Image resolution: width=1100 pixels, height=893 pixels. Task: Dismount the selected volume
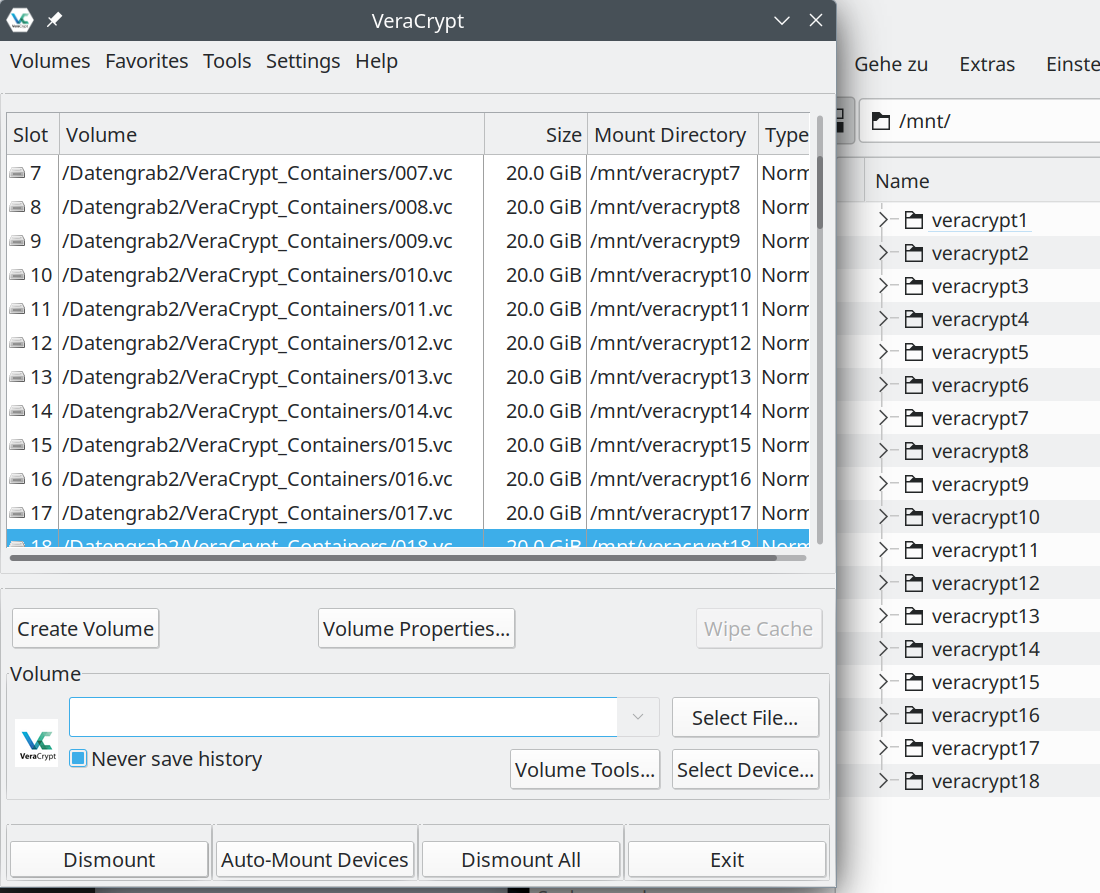[x=109, y=859]
